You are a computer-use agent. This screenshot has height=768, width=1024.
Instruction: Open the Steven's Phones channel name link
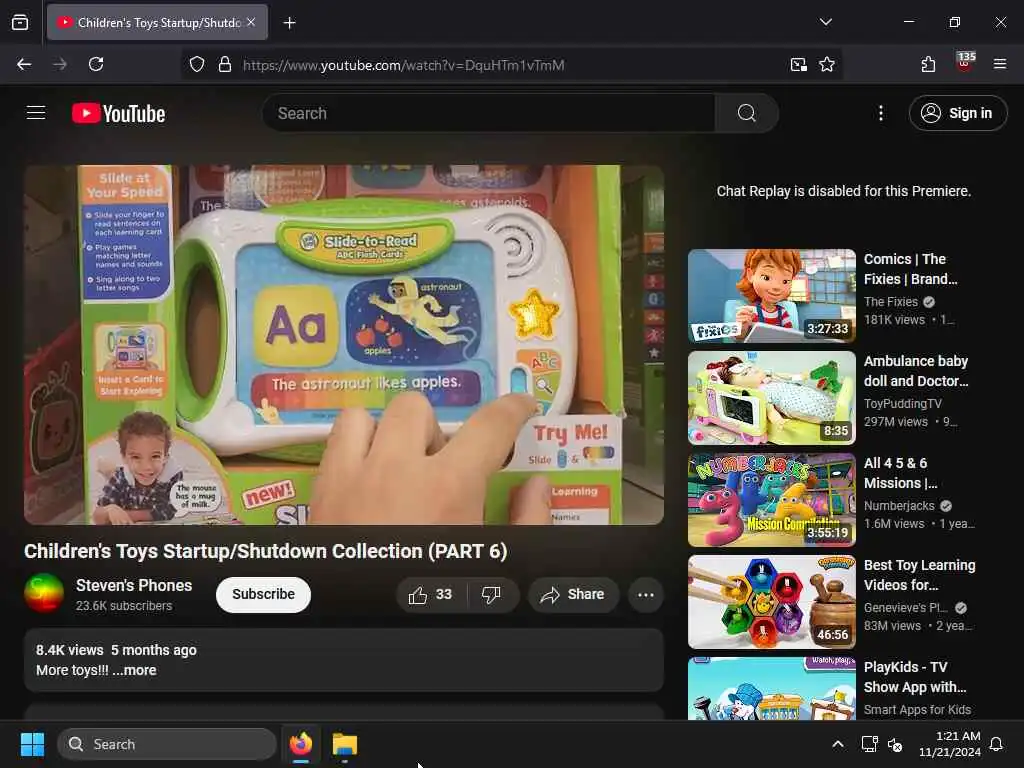(x=134, y=585)
